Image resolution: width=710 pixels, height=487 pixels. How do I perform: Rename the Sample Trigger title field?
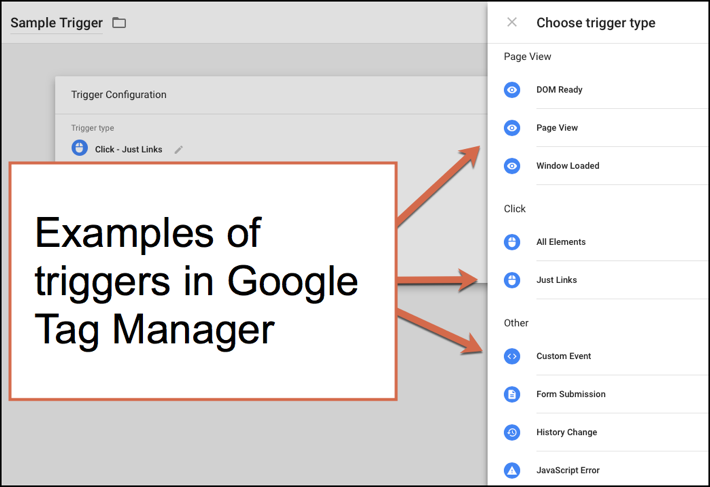tap(57, 23)
